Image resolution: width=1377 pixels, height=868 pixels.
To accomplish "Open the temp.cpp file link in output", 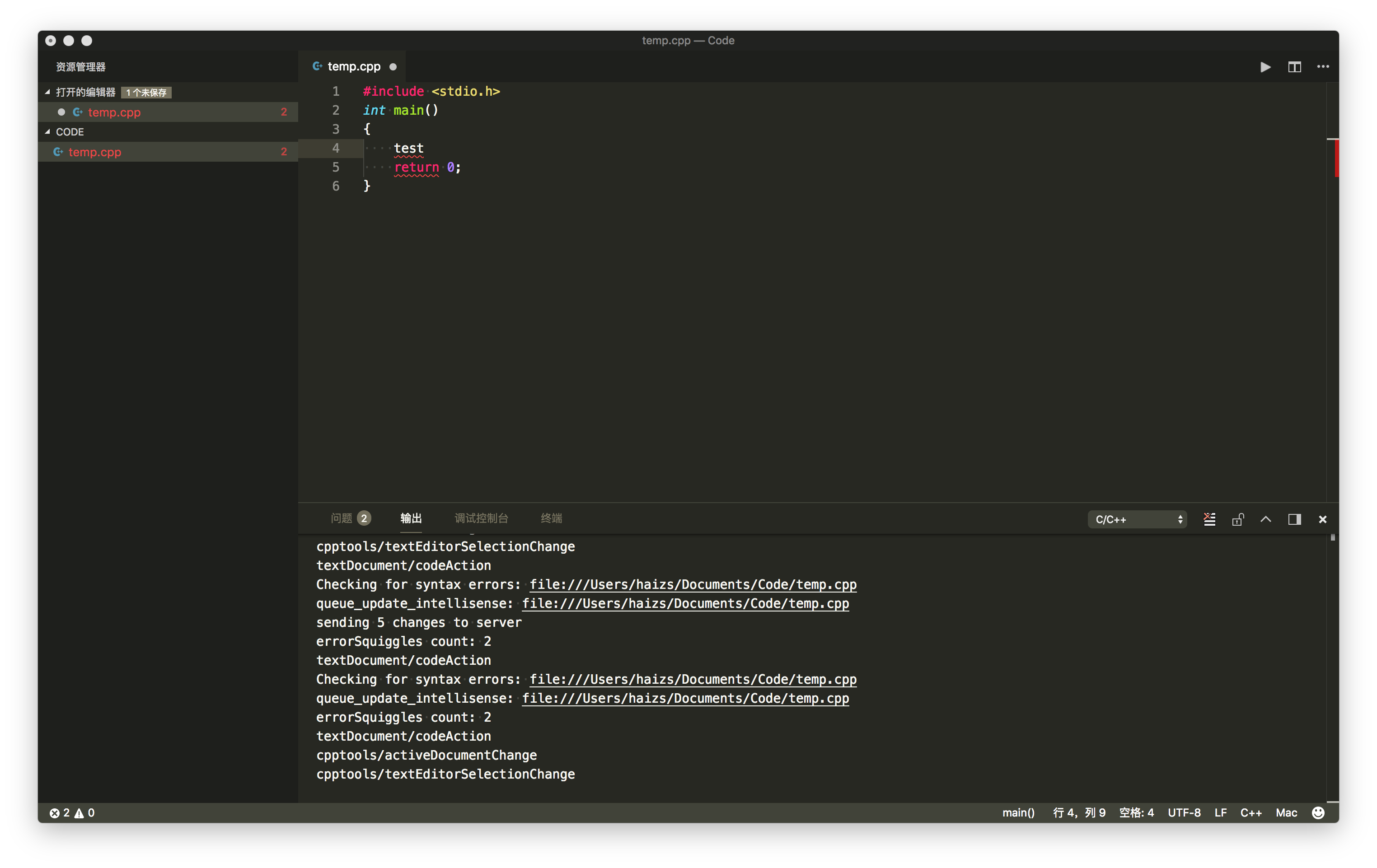I will (693, 584).
